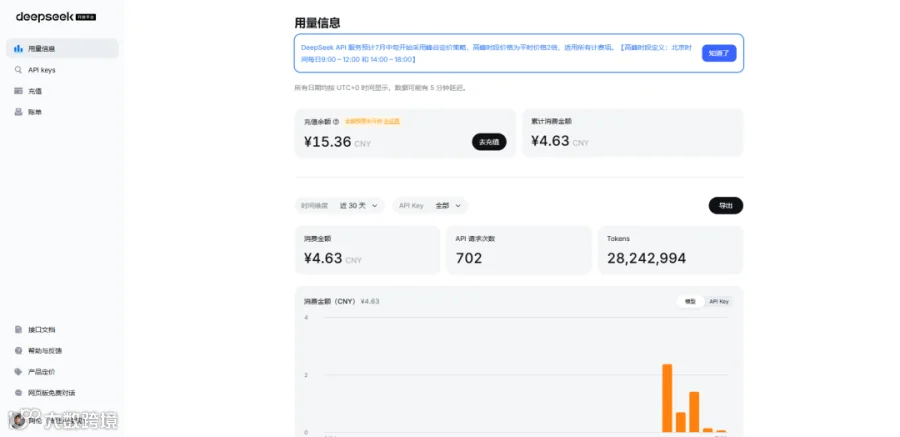900x437 pixels.
Task: Click the 消费金额（CNY）chart title
Action: [329, 301]
